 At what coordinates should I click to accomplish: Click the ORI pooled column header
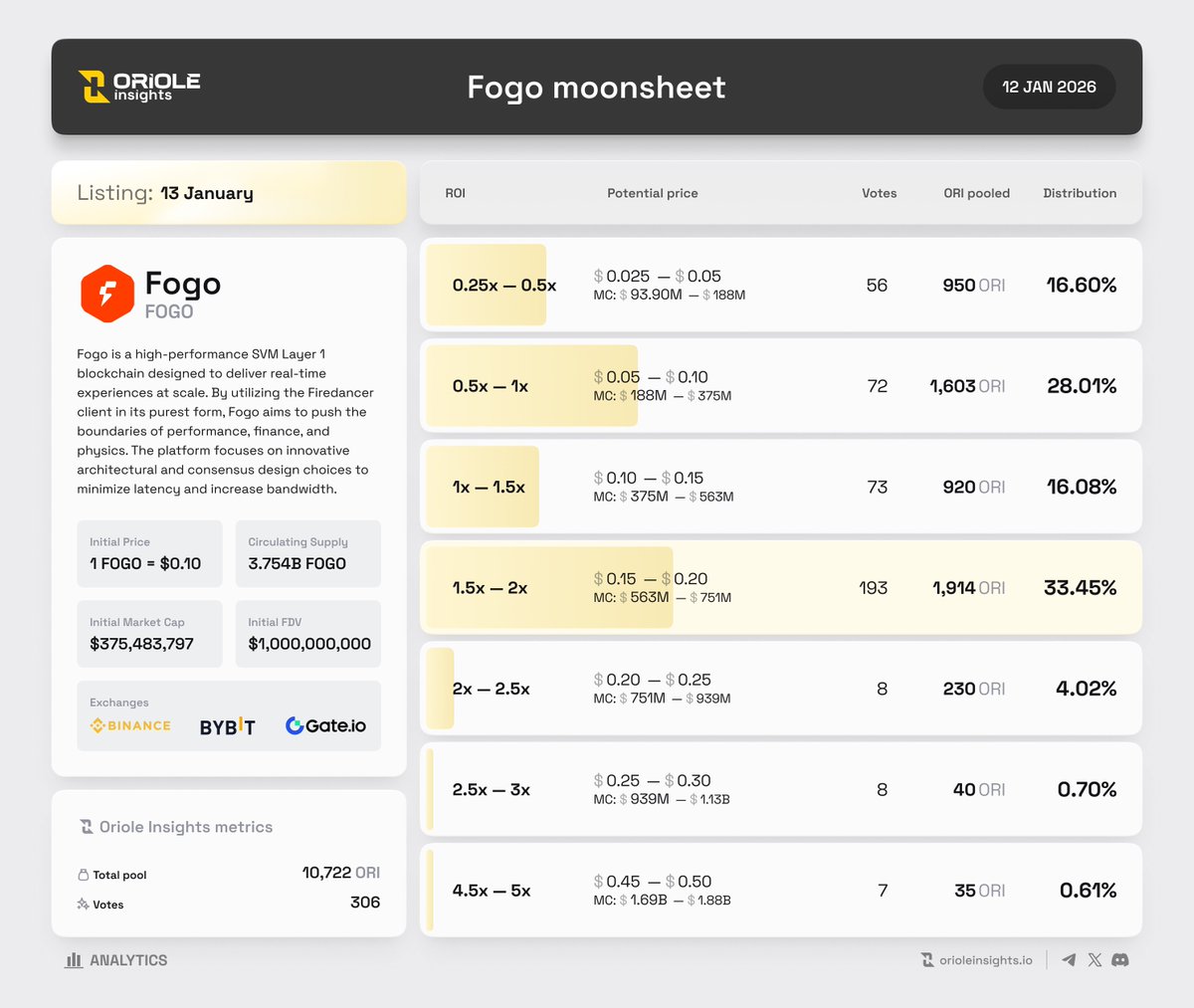(976, 193)
